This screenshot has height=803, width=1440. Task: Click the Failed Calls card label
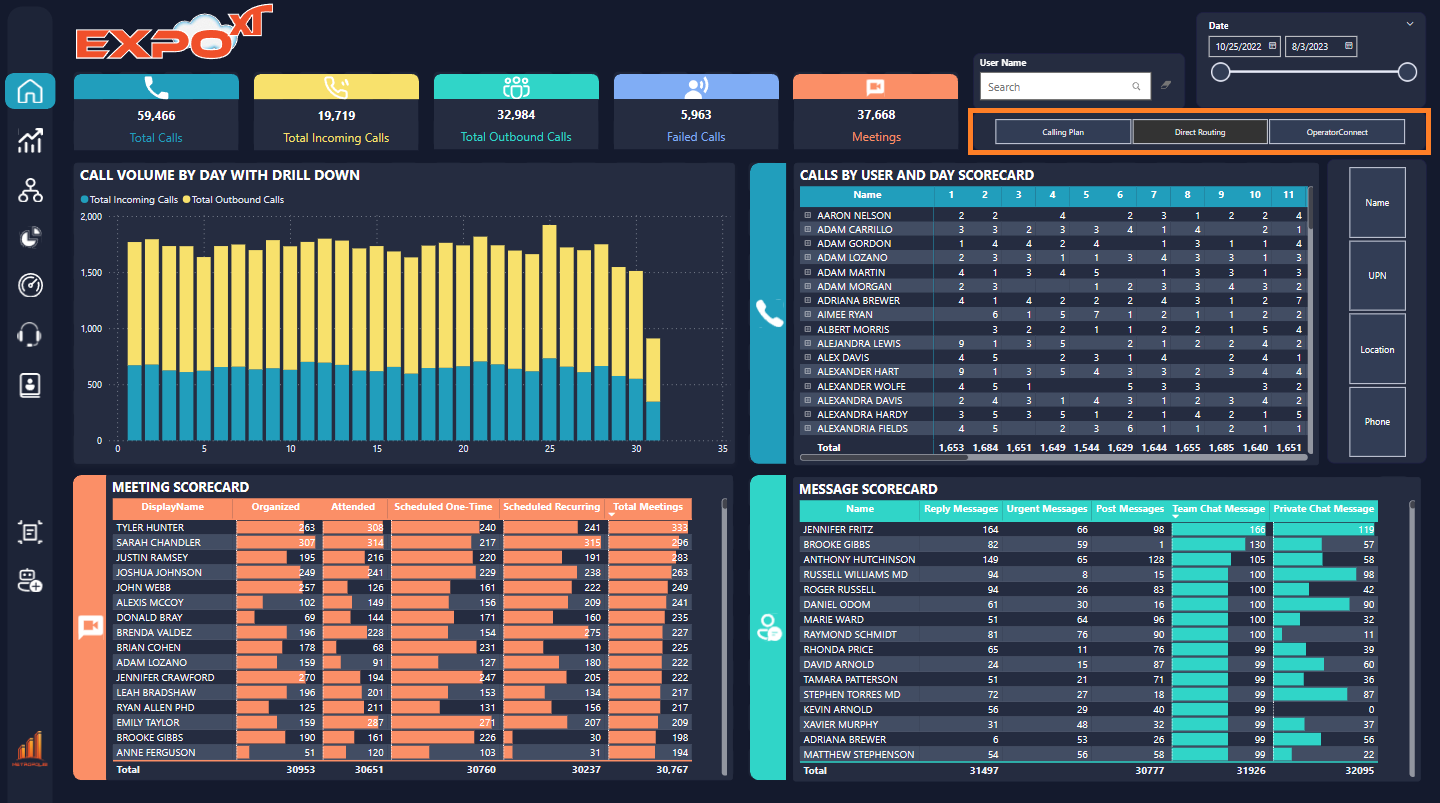point(696,137)
